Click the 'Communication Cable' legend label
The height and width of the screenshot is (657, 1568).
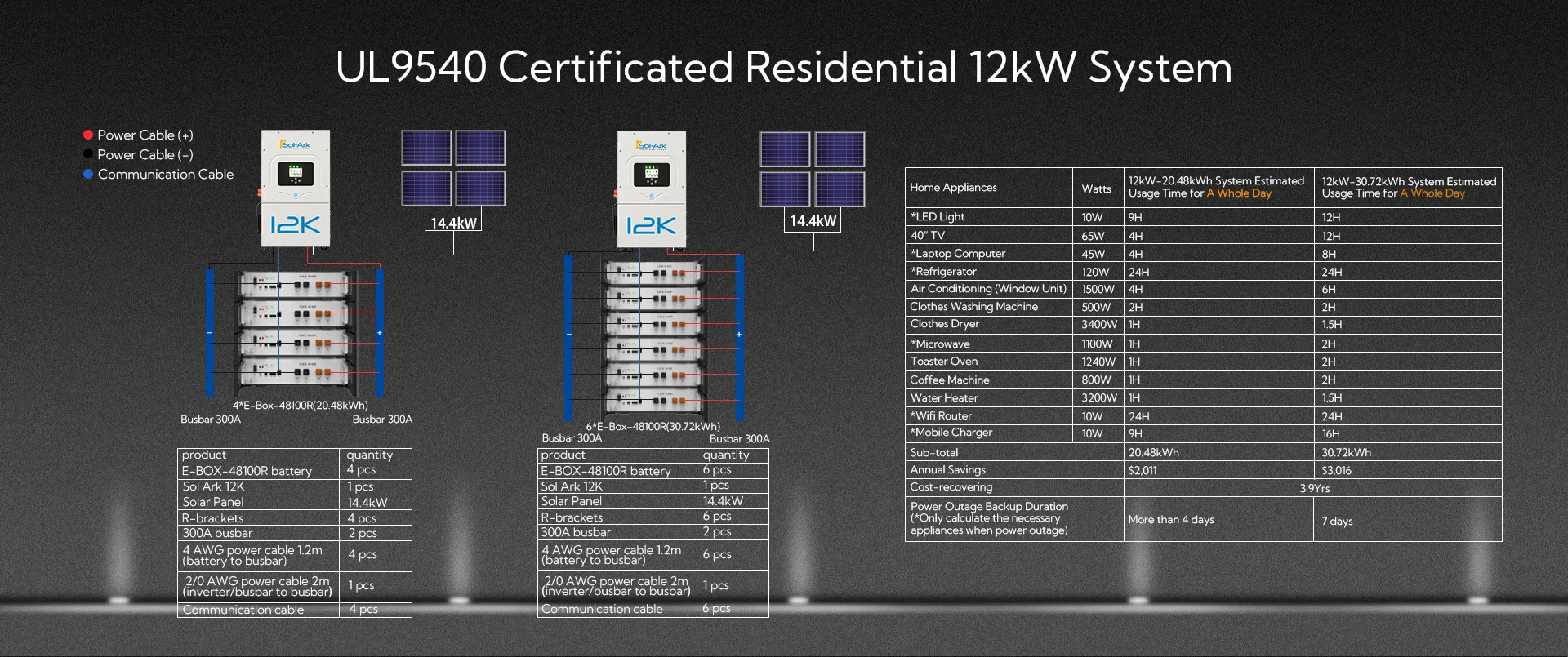166,175
